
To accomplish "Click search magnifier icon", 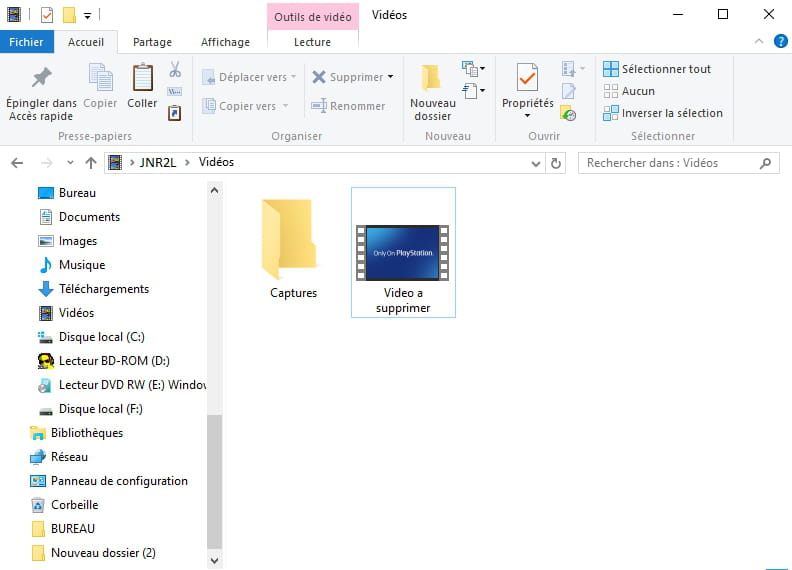I will pos(765,163).
